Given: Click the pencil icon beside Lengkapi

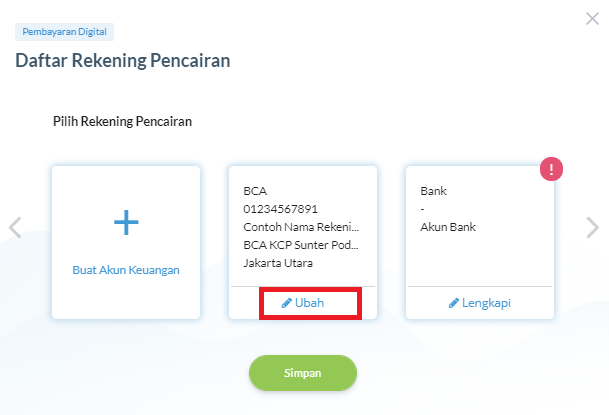Looking at the screenshot, I should coord(454,303).
